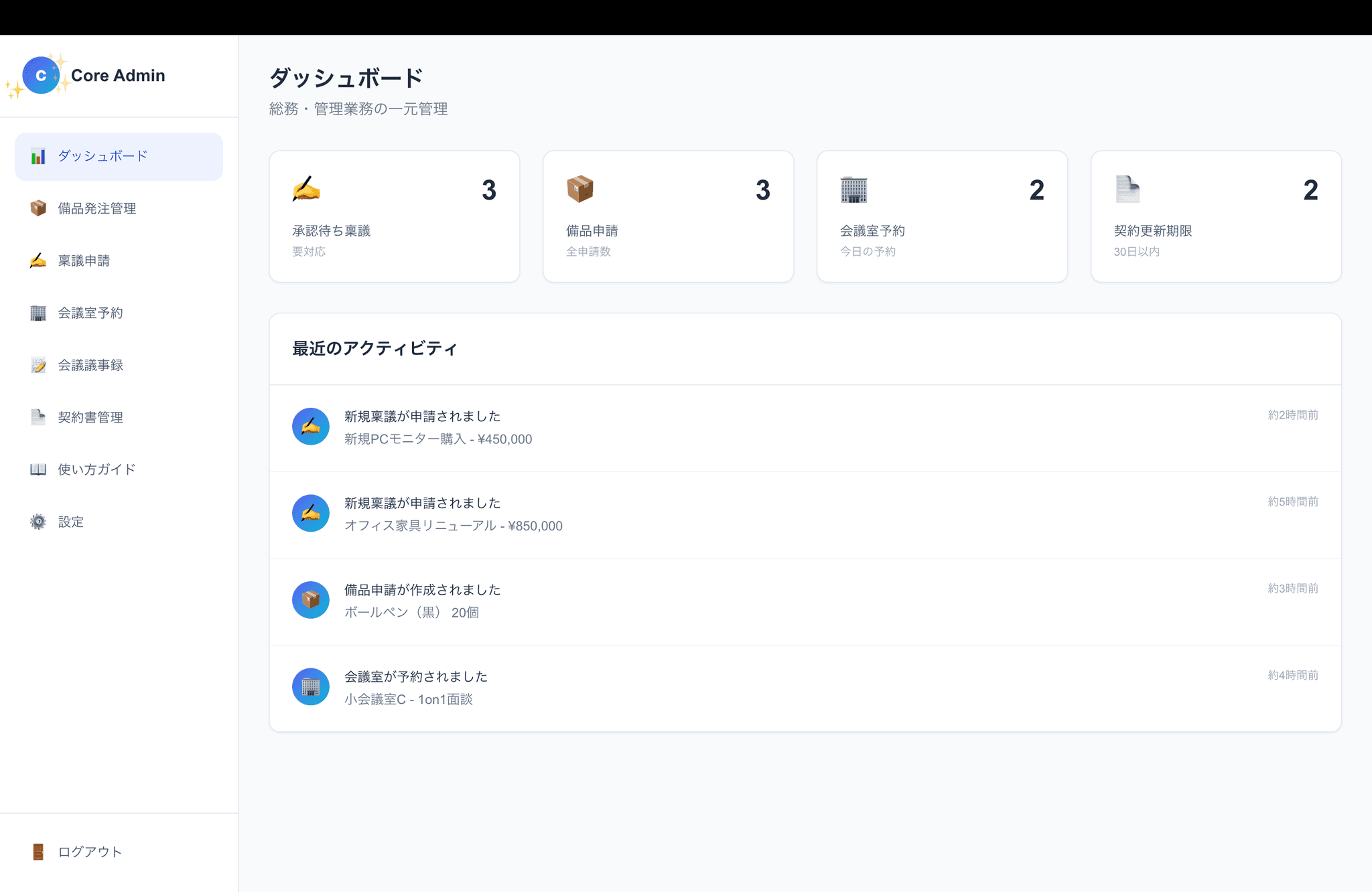Screen dimensions: 1372x892
Task: Open the 承認待ち稟議 stat card
Action: [x=394, y=216]
